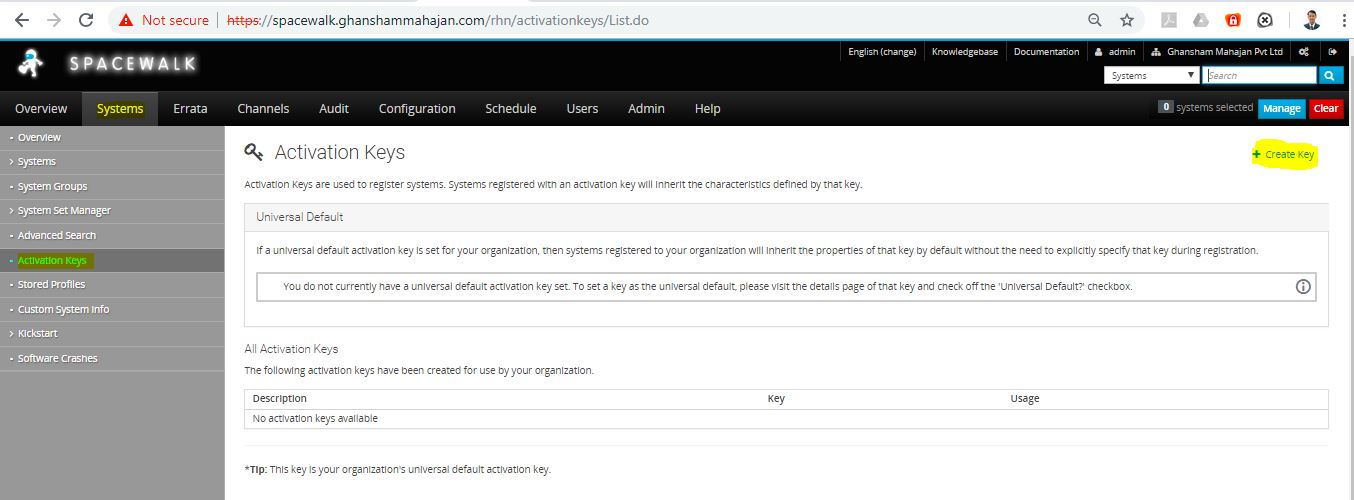Expand Kickstart in the sidebar
1354x500 pixels.
pos(38,334)
